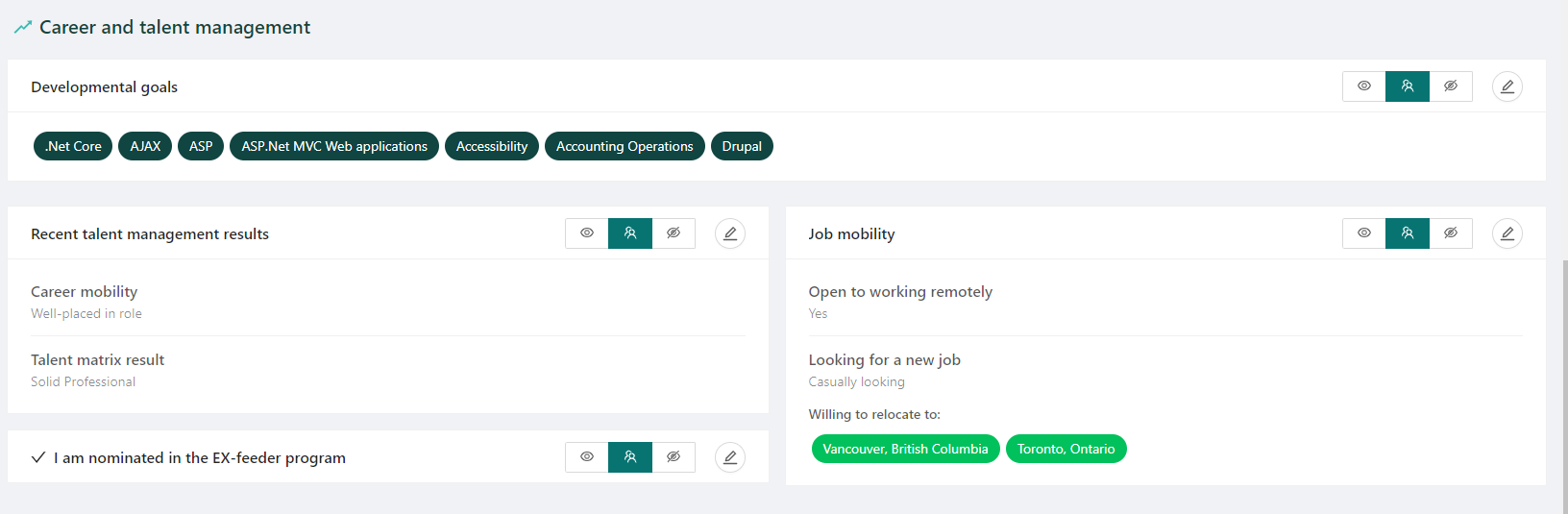Click the .Net Core goal tag
Screen dimensions: 1568x514
click(x=73, y=146)
